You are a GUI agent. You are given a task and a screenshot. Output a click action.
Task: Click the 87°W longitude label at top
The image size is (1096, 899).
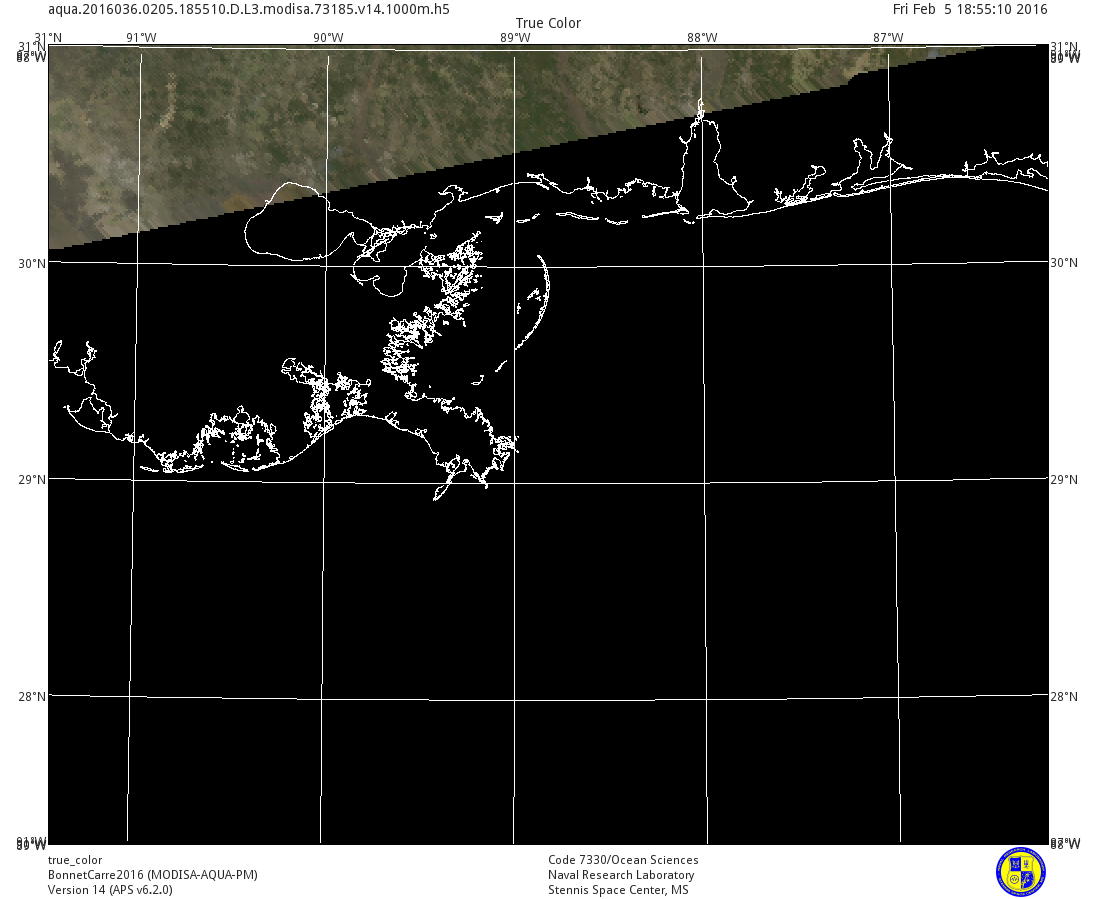click(x=888, y=38)
